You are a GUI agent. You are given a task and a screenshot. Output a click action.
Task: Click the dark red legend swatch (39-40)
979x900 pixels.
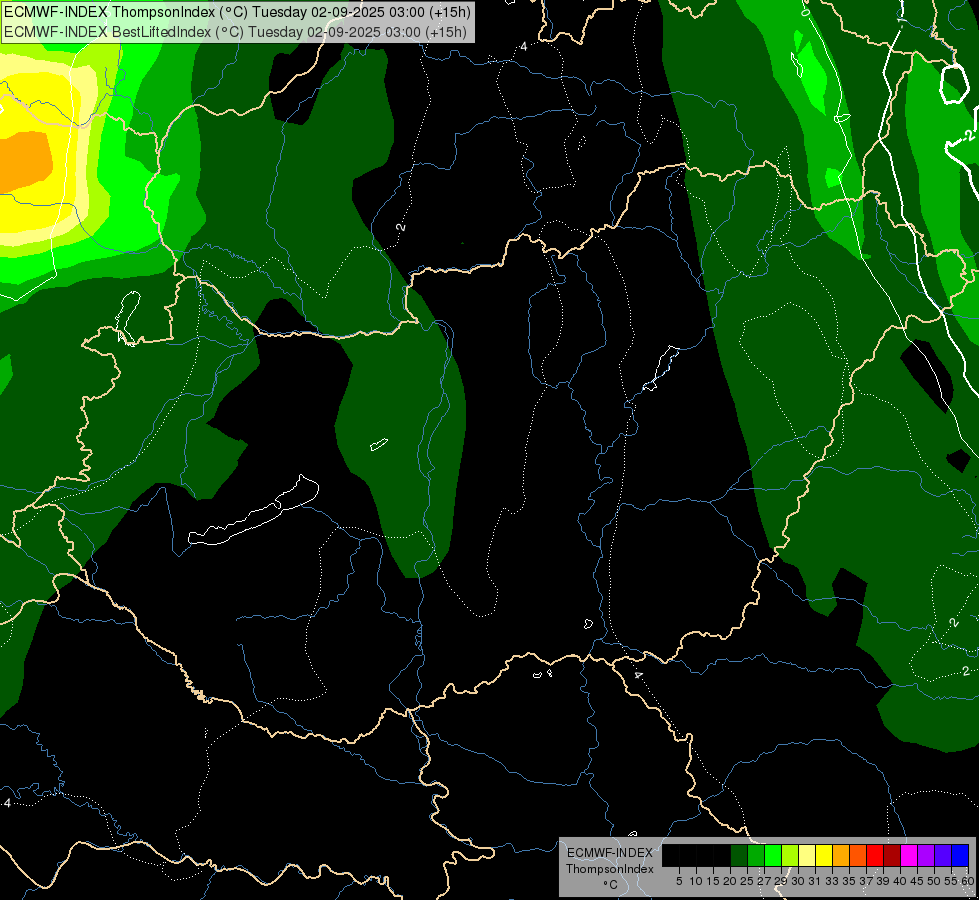click(892, 855)
